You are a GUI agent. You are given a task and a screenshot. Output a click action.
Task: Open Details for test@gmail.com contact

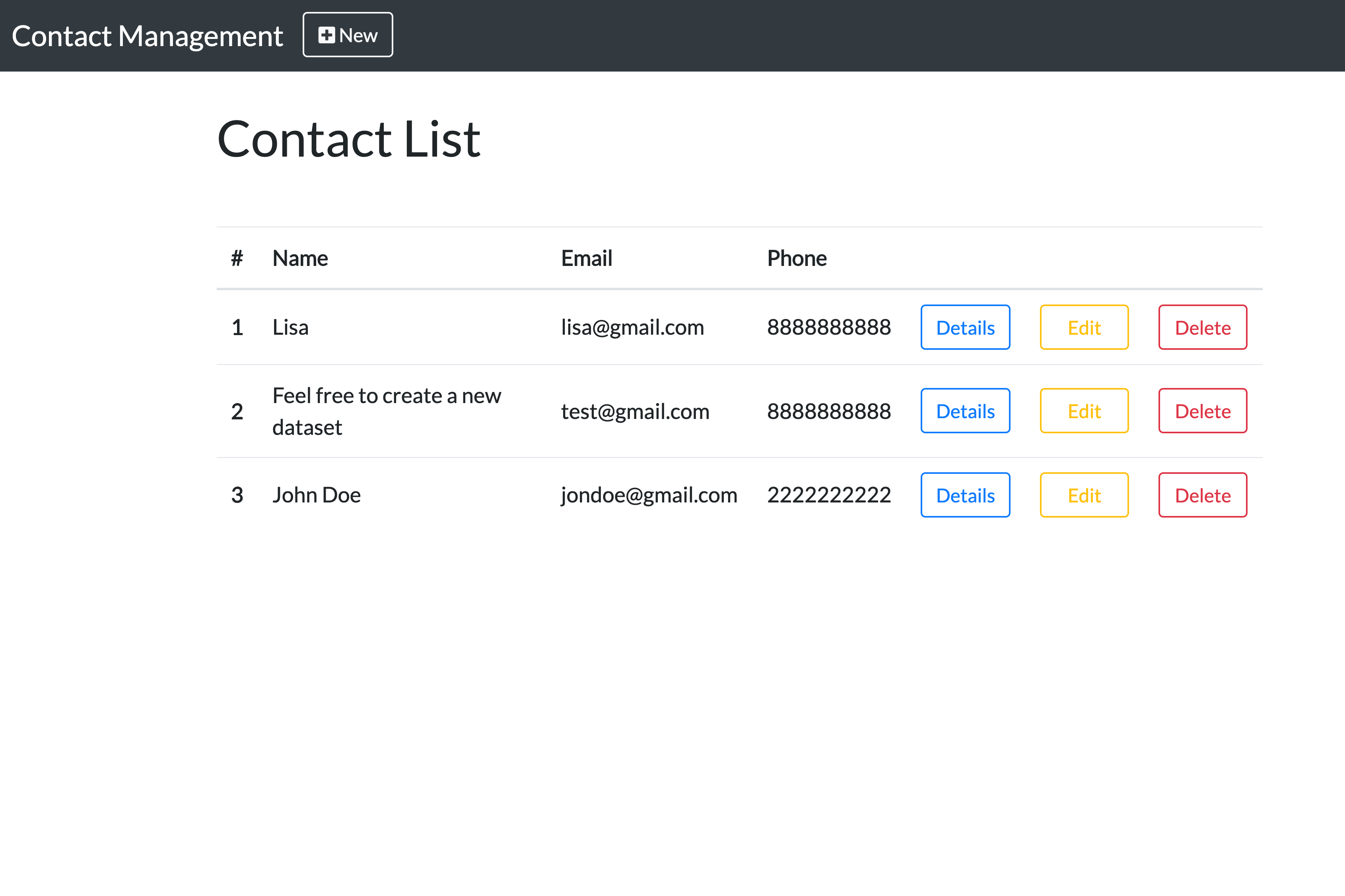(965, 411)
